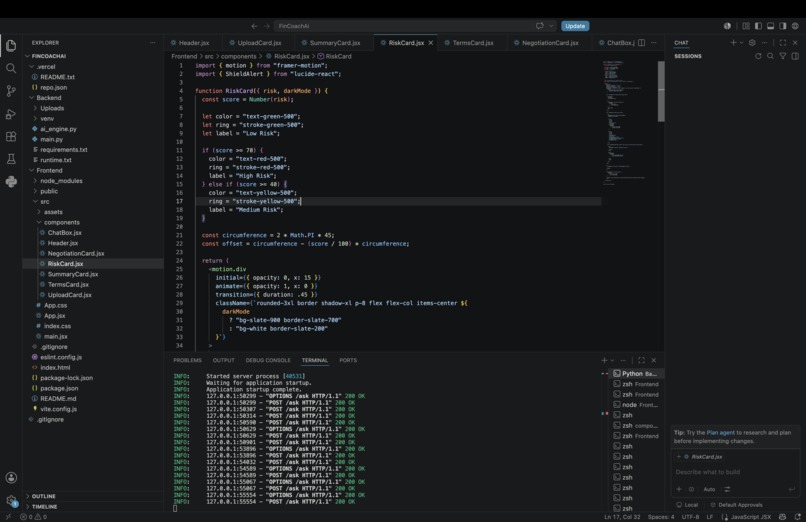Close the RiskCard.jsx editor tab
Viewport: 806px width, 522px height.
[431, 43]
